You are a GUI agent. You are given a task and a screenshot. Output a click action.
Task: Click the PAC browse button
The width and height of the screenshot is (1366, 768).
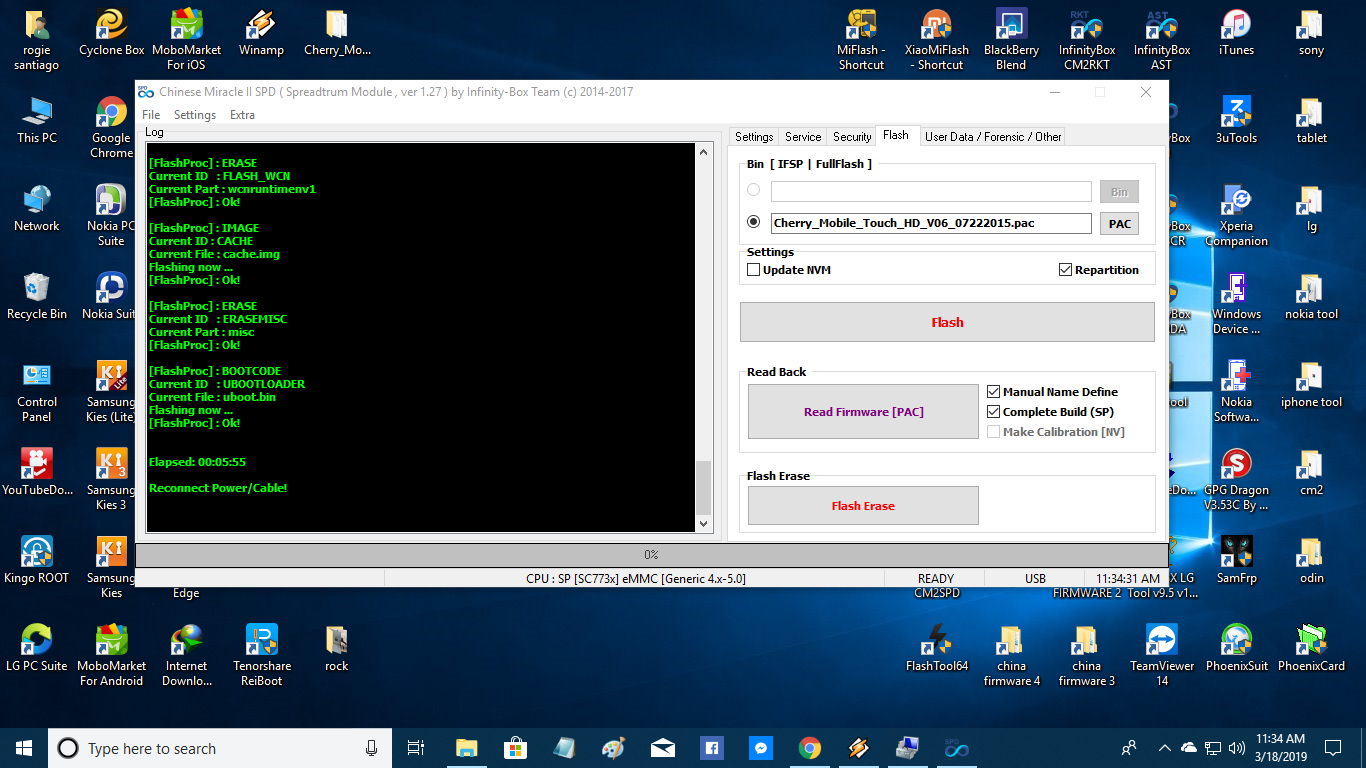[x=1119, y=224]
